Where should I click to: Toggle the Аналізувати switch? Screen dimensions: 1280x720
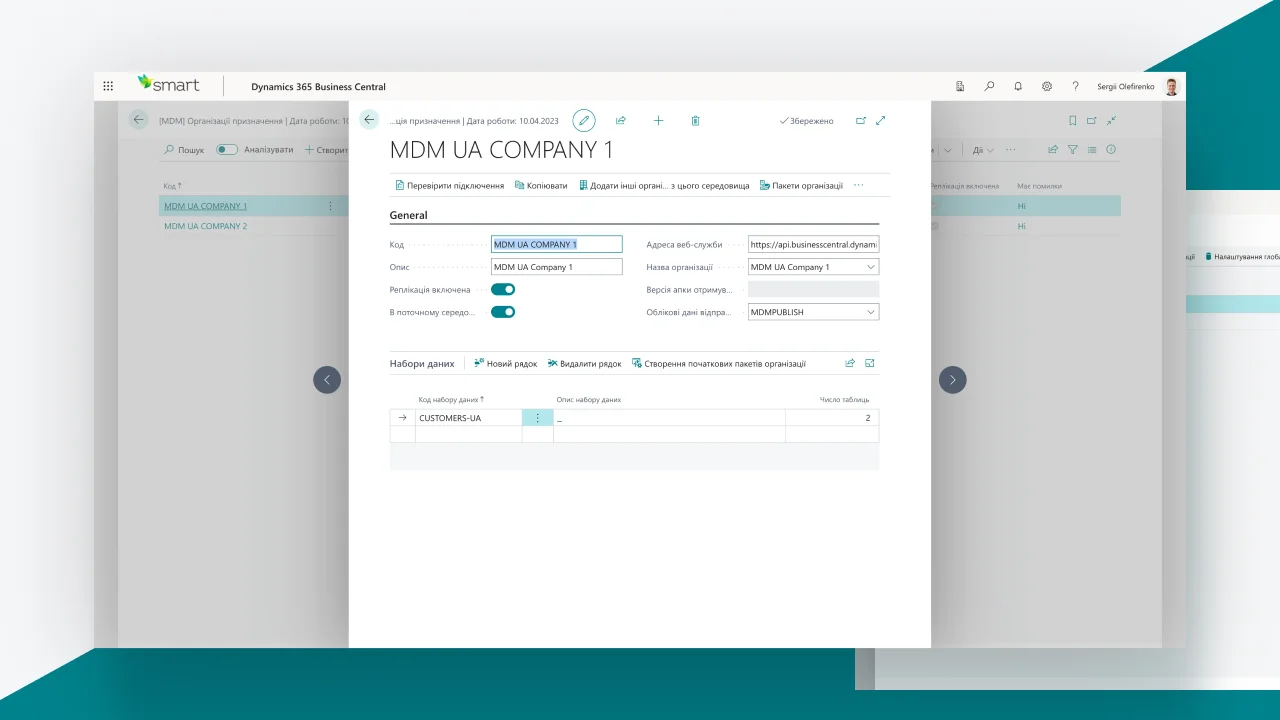pos(227,150)
